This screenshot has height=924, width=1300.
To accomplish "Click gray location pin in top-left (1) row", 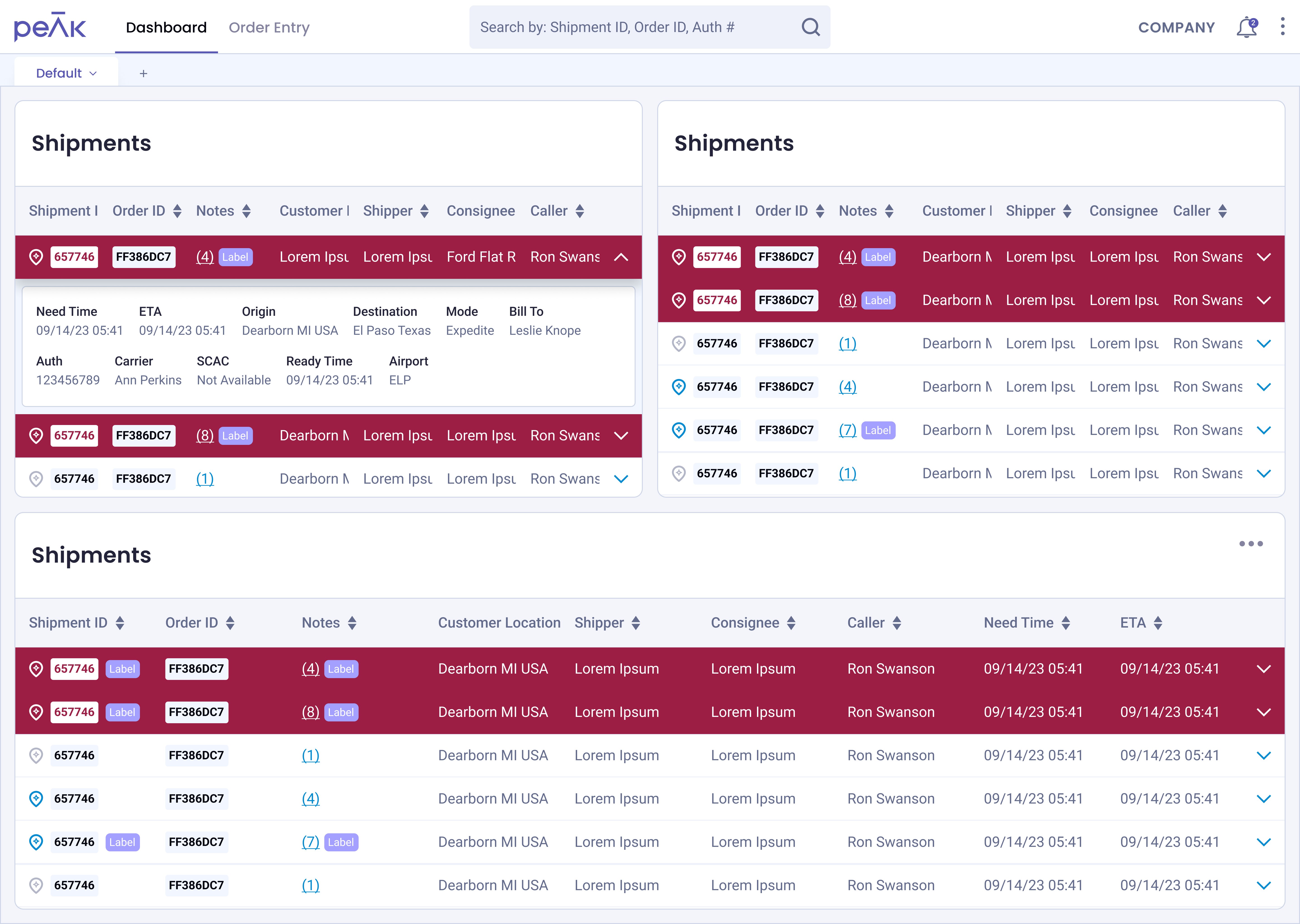I will point(36,479).
